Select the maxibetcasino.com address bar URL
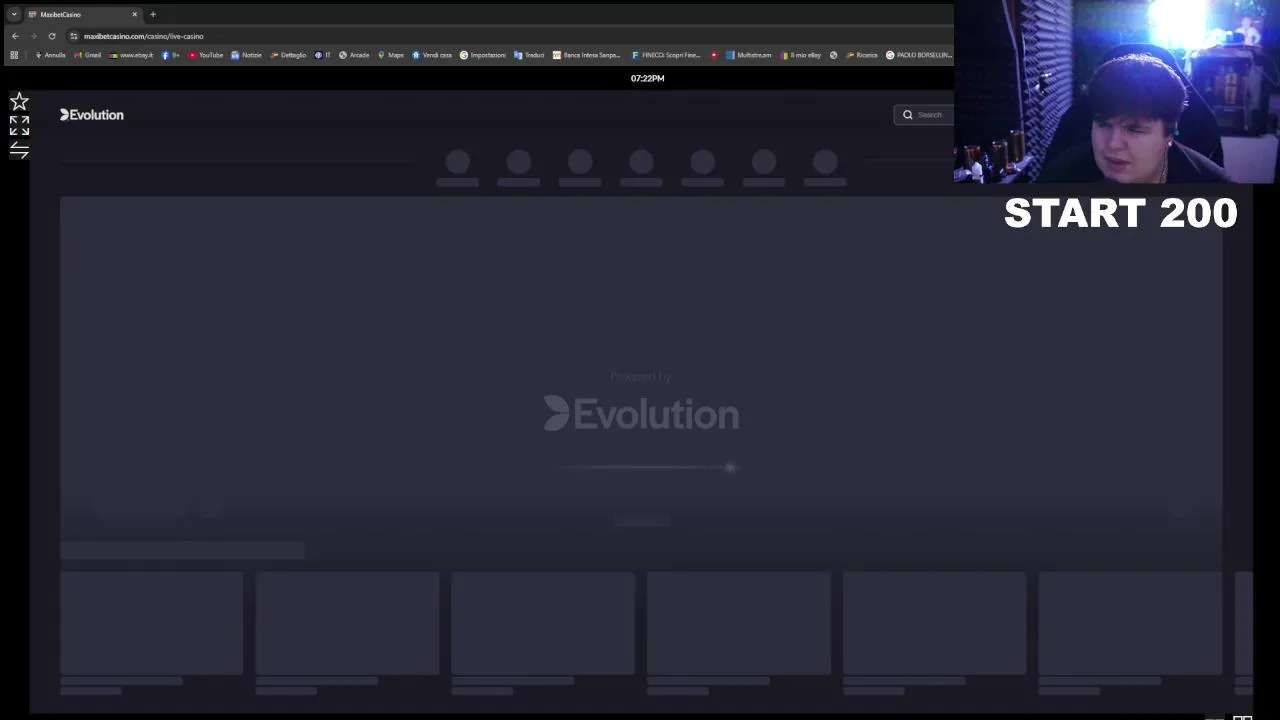1280x720 pixels. 143,36
